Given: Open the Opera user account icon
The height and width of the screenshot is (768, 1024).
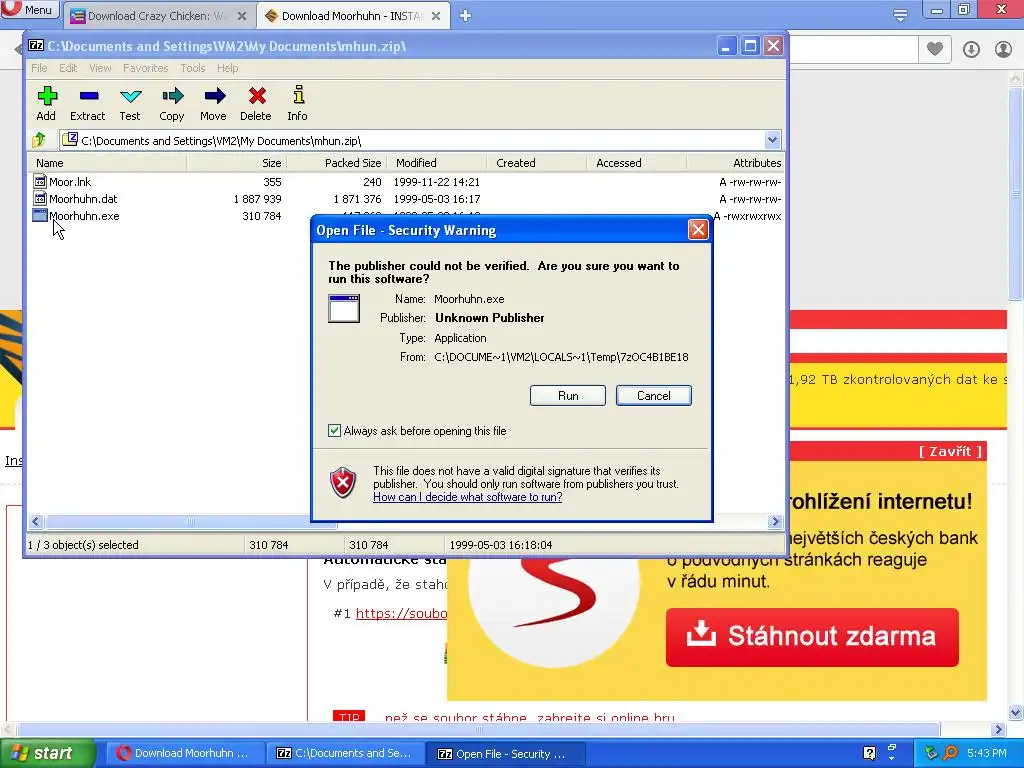Looking at the screenshot, I should [x=1003, y=49].
